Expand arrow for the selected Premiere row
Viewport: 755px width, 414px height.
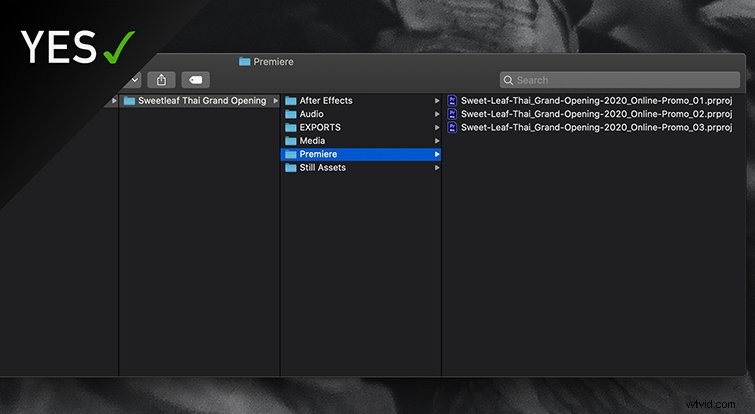(437, 154)
